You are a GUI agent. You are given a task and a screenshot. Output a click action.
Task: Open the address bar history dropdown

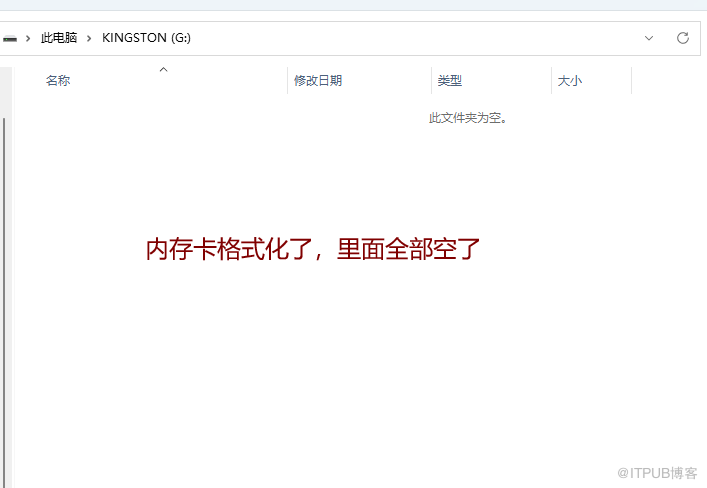coord(649,38)
